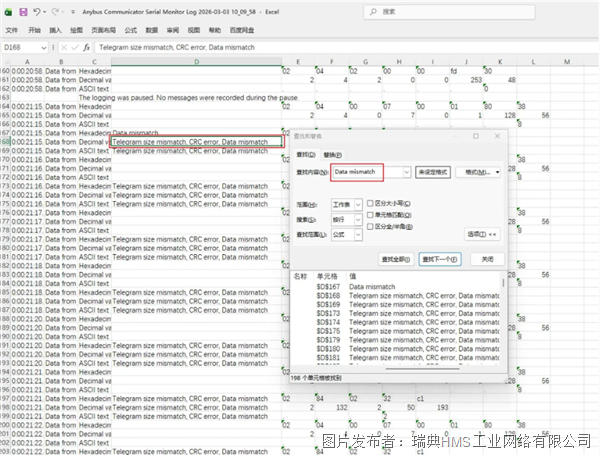Click the Undo arrow icon
Viewport: 600px width, 455px height.
tap(36, 12)
